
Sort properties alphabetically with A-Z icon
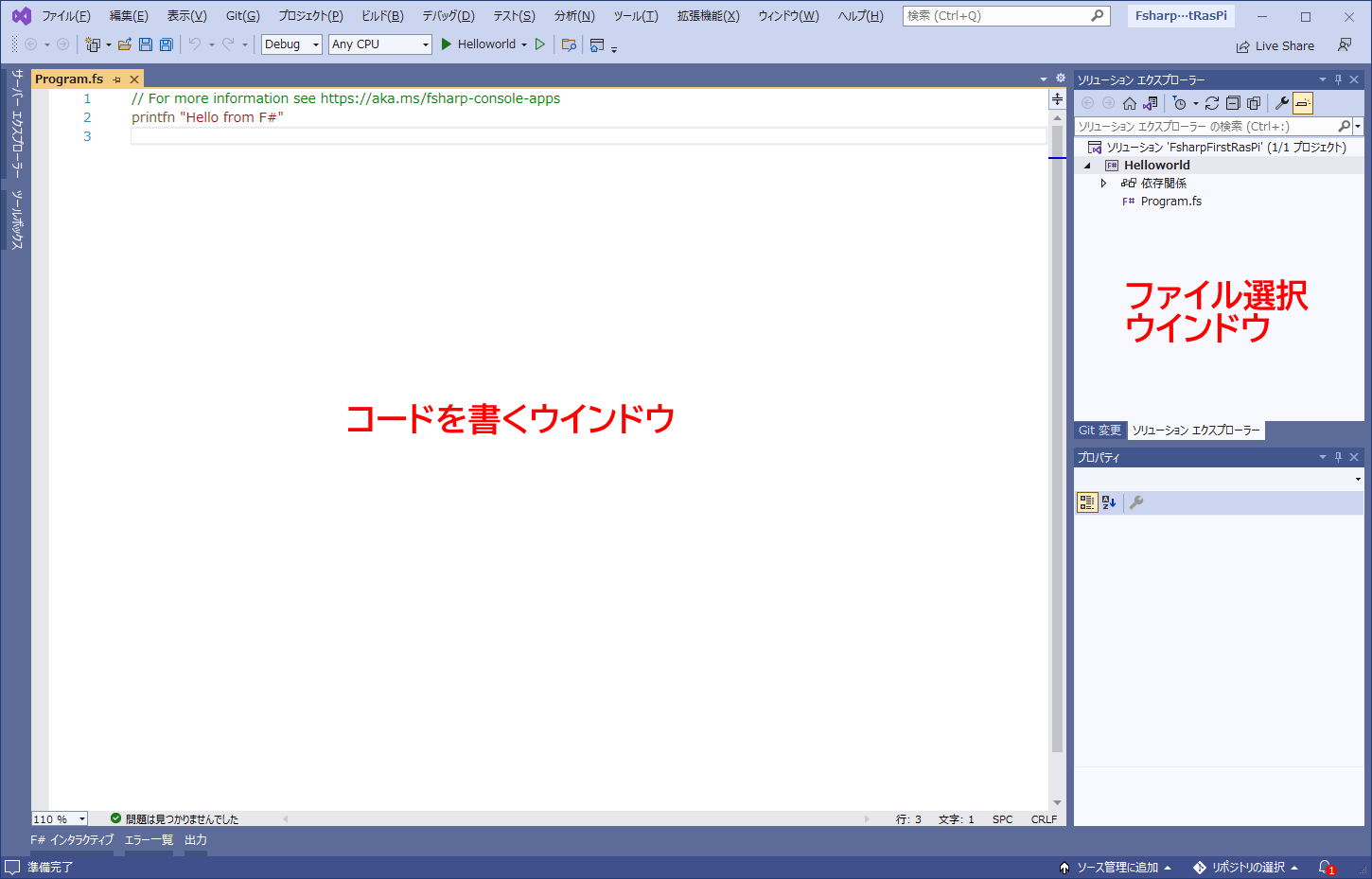(x=1109, y=502)
